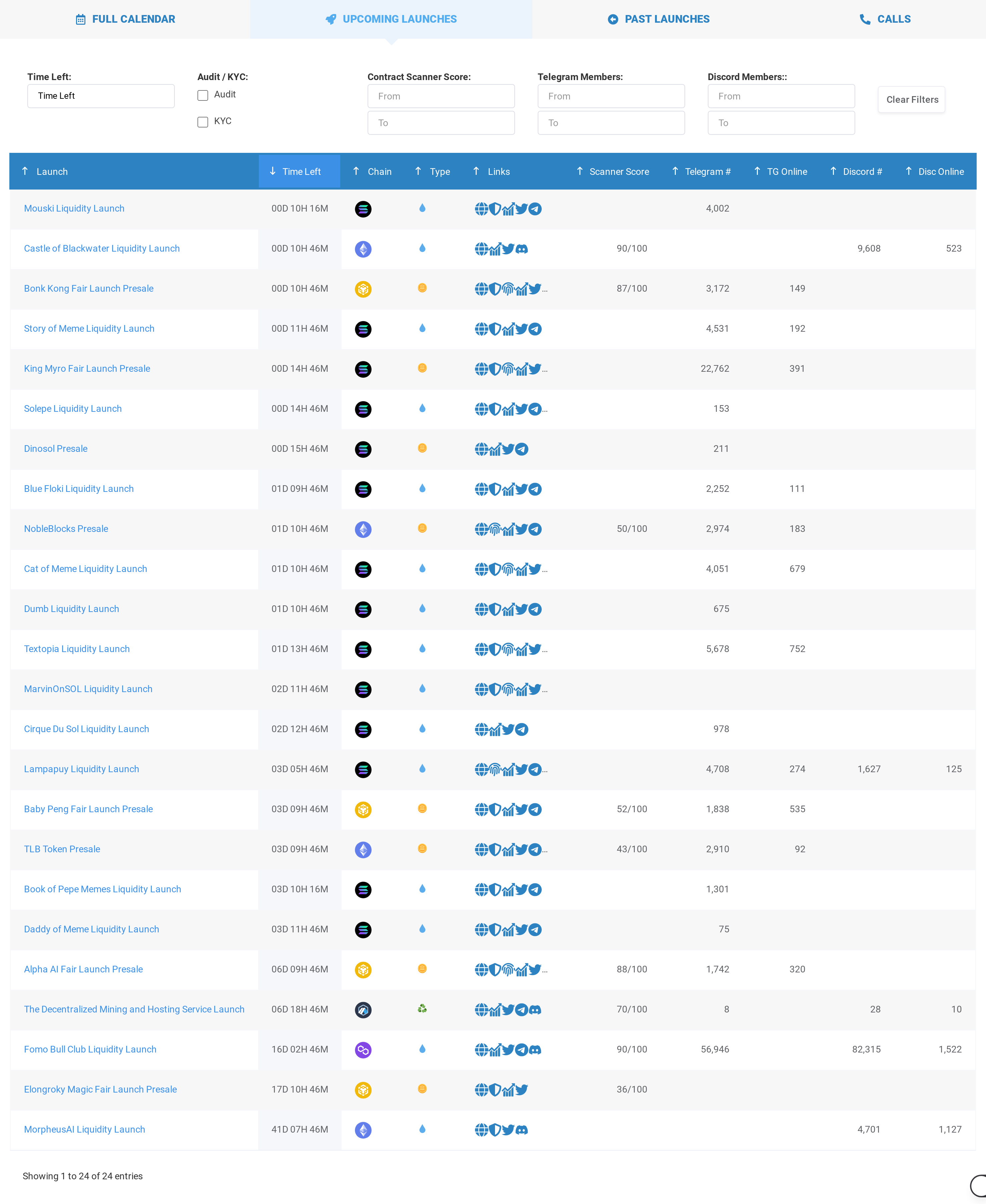Click recycle type icon in Decentralized Mining row
This screenshot has height=1204, width=986.
coord(422,1009)
